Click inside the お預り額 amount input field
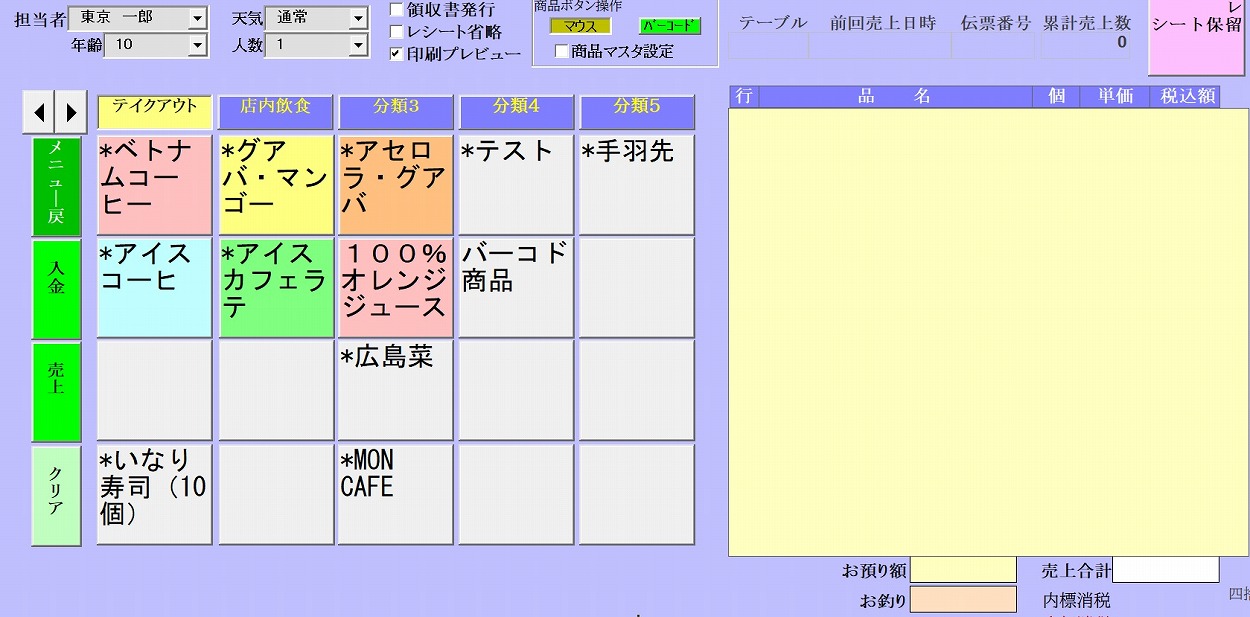This screenshot has height=617, width=1250. tap(963, 570)
